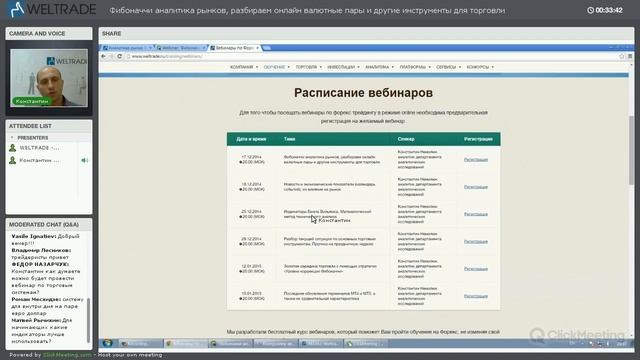Bookmark the page with the star icon
This screenshot has height=360, width=640.
coord(622,56)
